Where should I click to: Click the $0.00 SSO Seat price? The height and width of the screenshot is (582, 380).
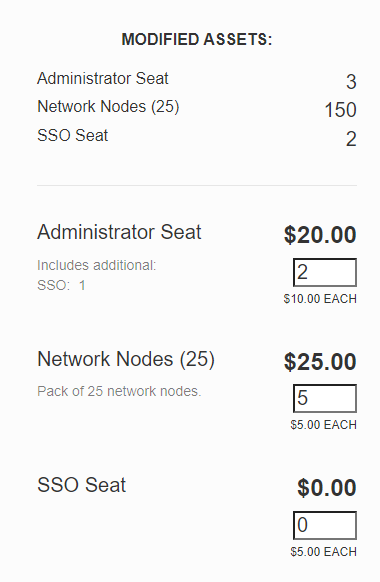pyautogui.click(x=327, y=488)
